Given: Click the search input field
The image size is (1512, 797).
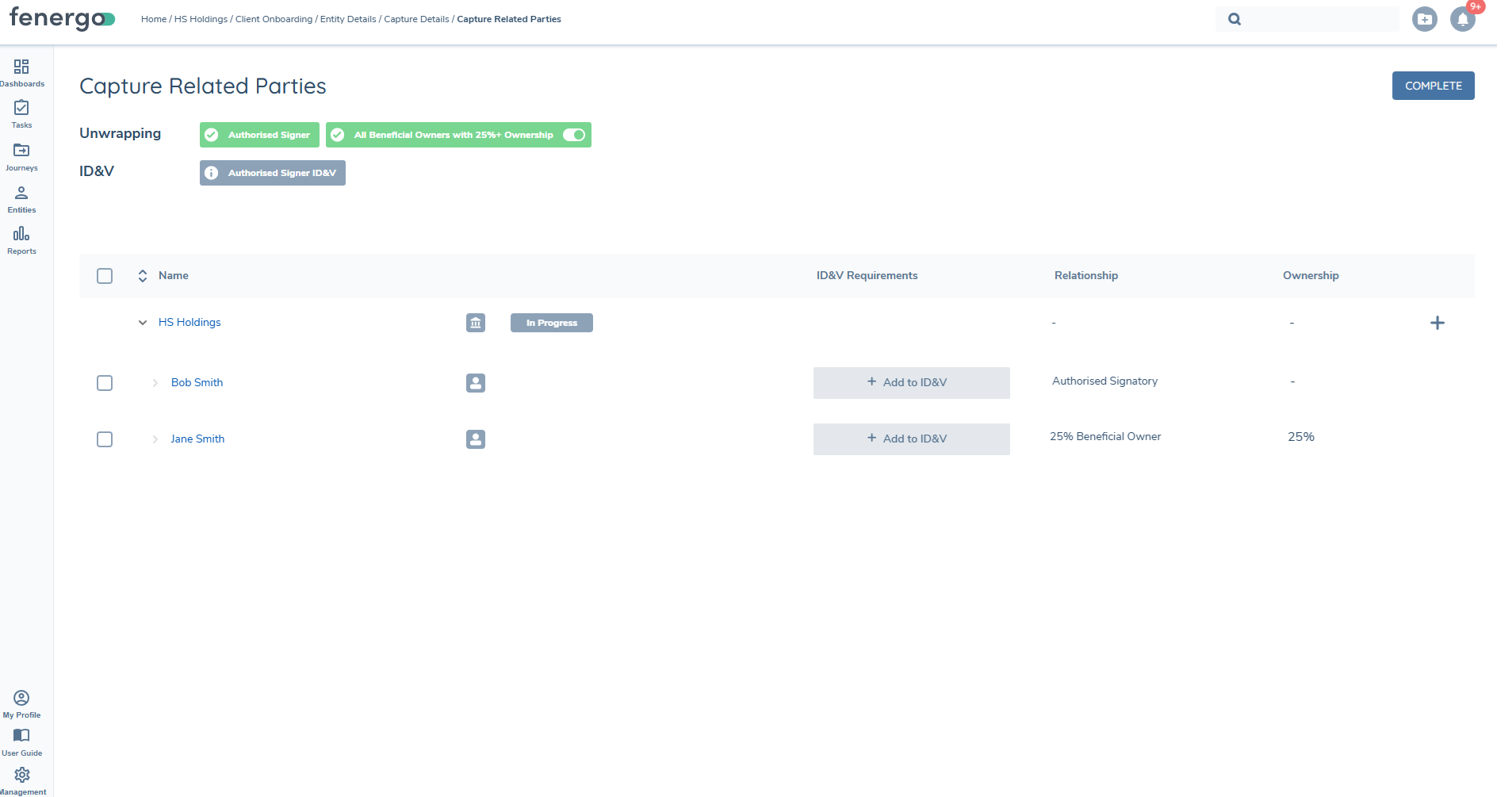Looking at the screenshot, I should [x=1316, y=19].
